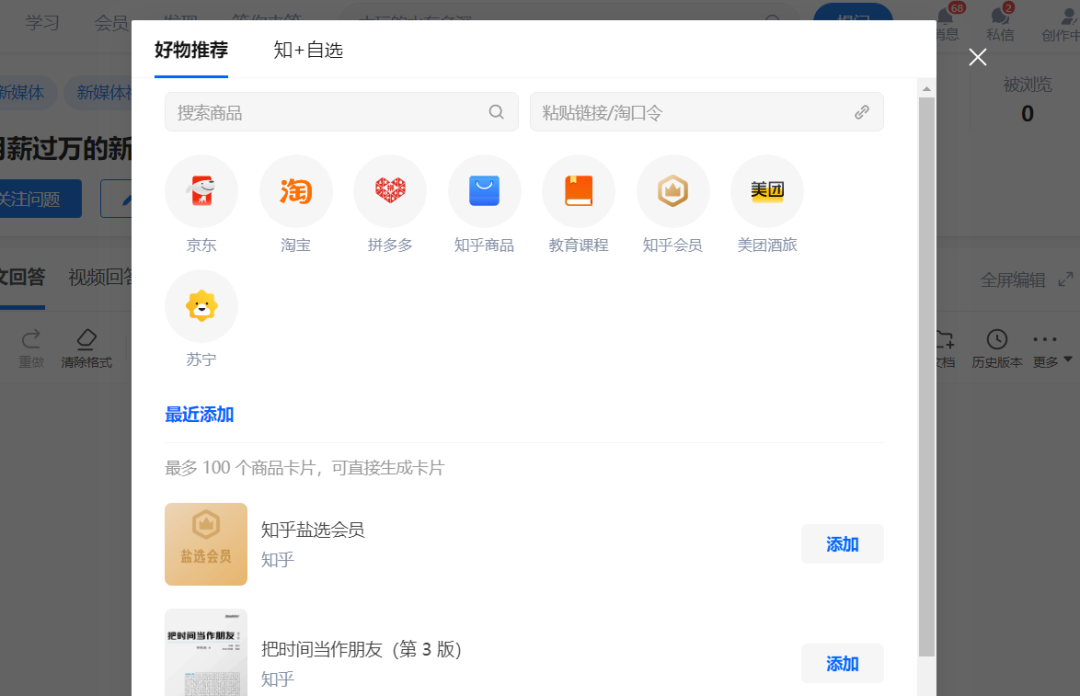This screenshot has width=1080, height=696.
Task: Select the 视频回答 tab in editor
Action: pyautogui.click(x=100, y=277)
